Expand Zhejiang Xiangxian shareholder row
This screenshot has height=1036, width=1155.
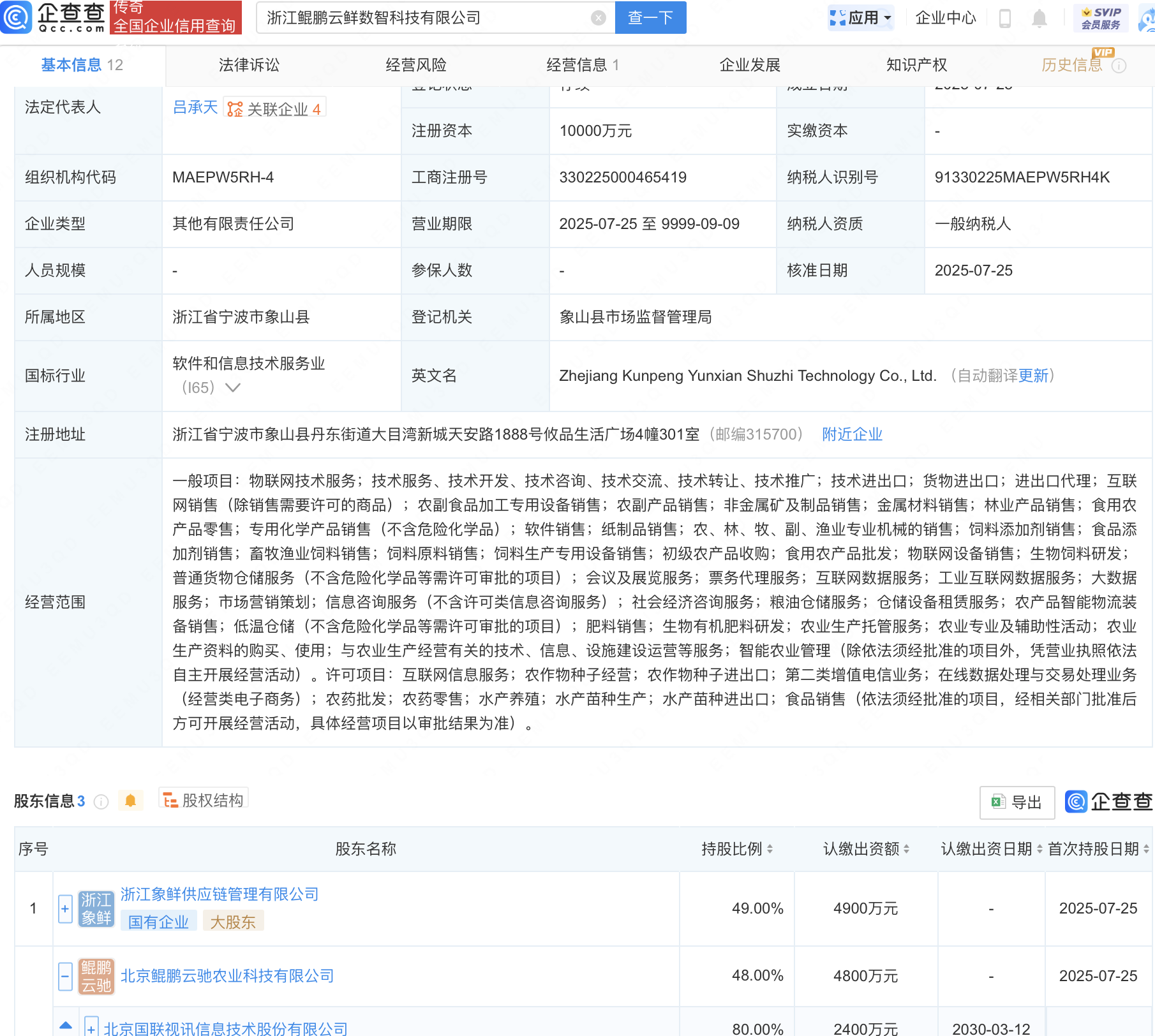(x=65, y=908)
